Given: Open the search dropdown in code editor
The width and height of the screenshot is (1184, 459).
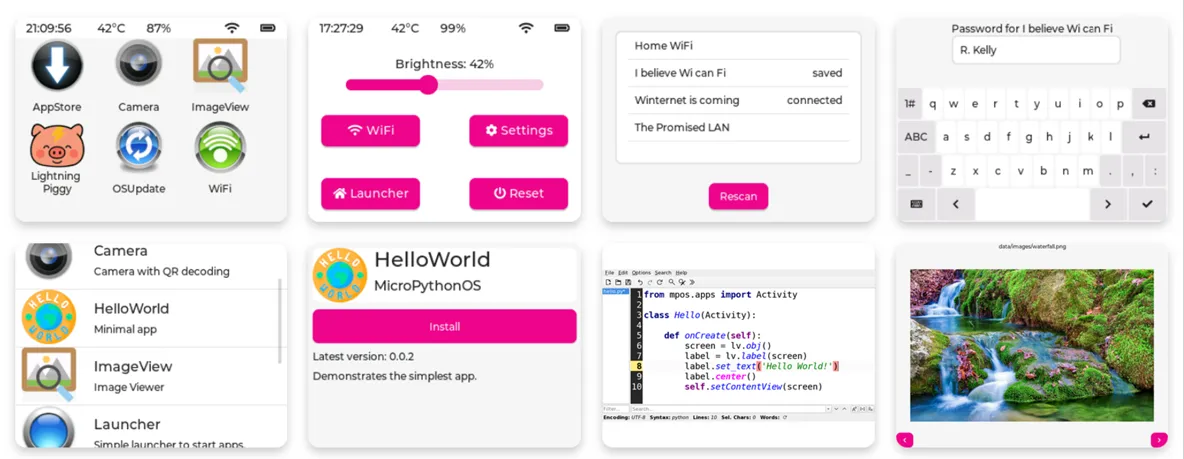Looking at the screenshot, I should point(828,409).
